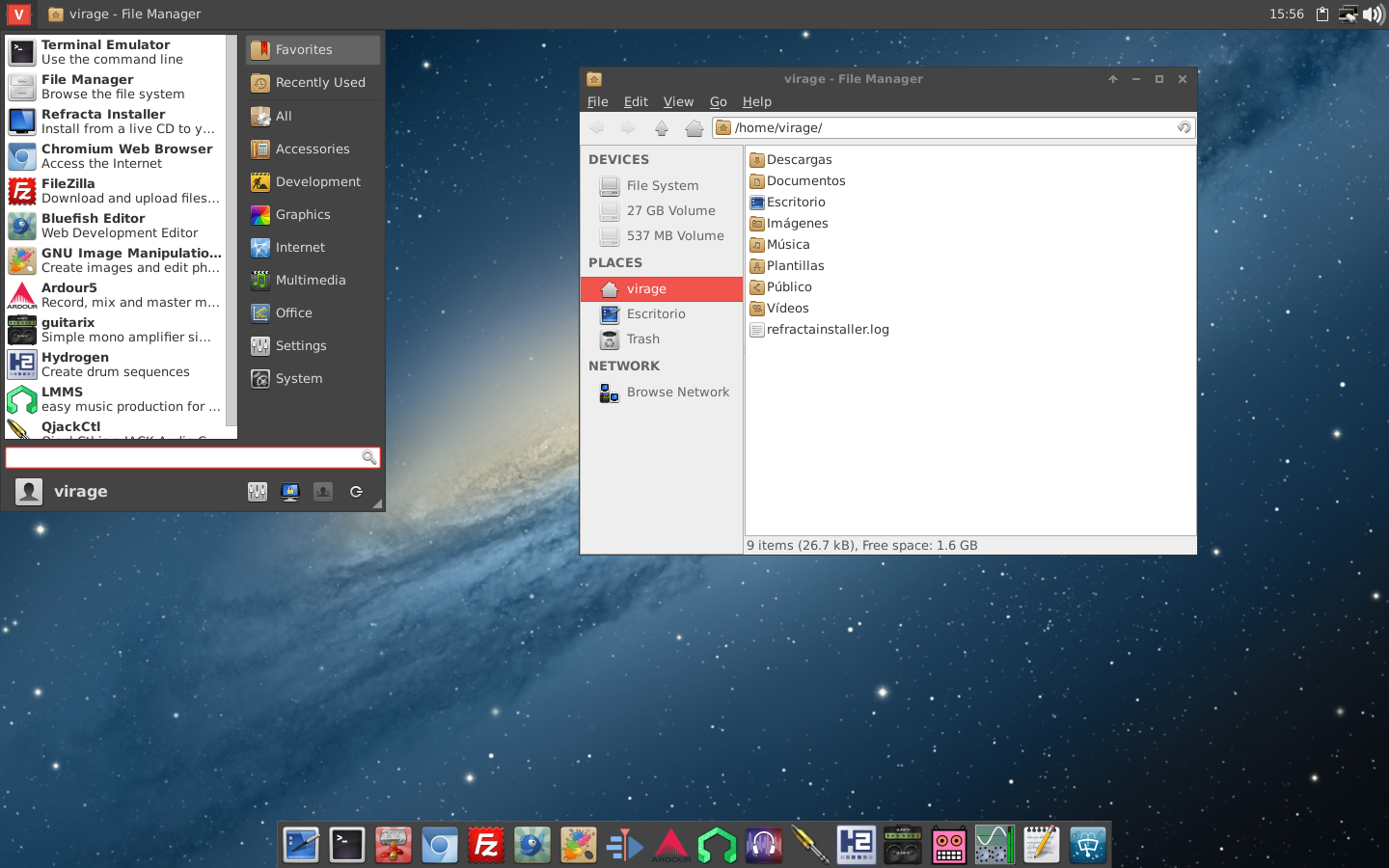Launch Ardour from the dock
This screenshot has width=1389, height=868.
point(671,846)
